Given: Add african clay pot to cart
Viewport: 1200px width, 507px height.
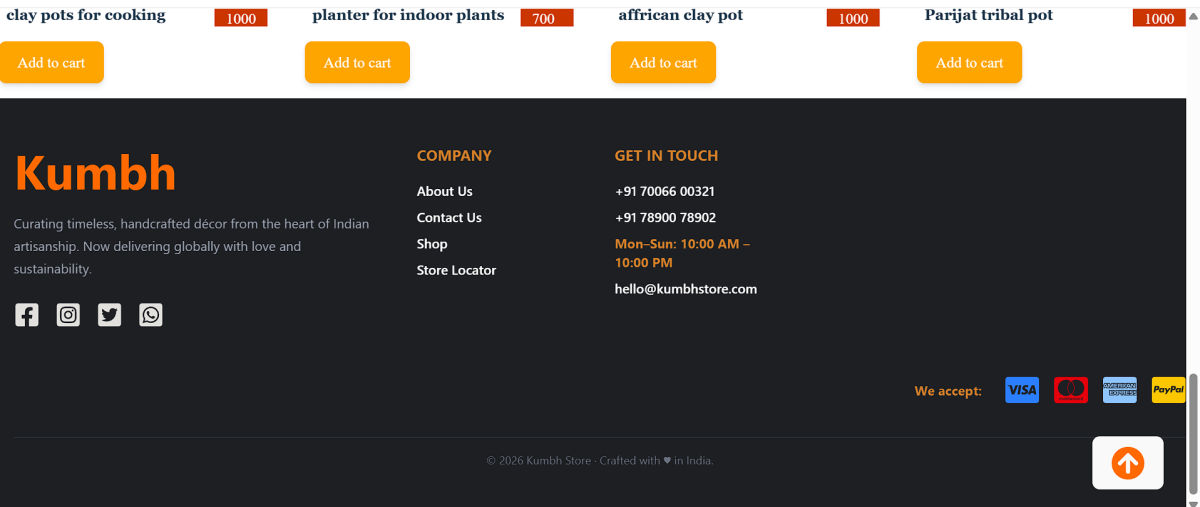Looking at the screenshot, I should 663,62.
